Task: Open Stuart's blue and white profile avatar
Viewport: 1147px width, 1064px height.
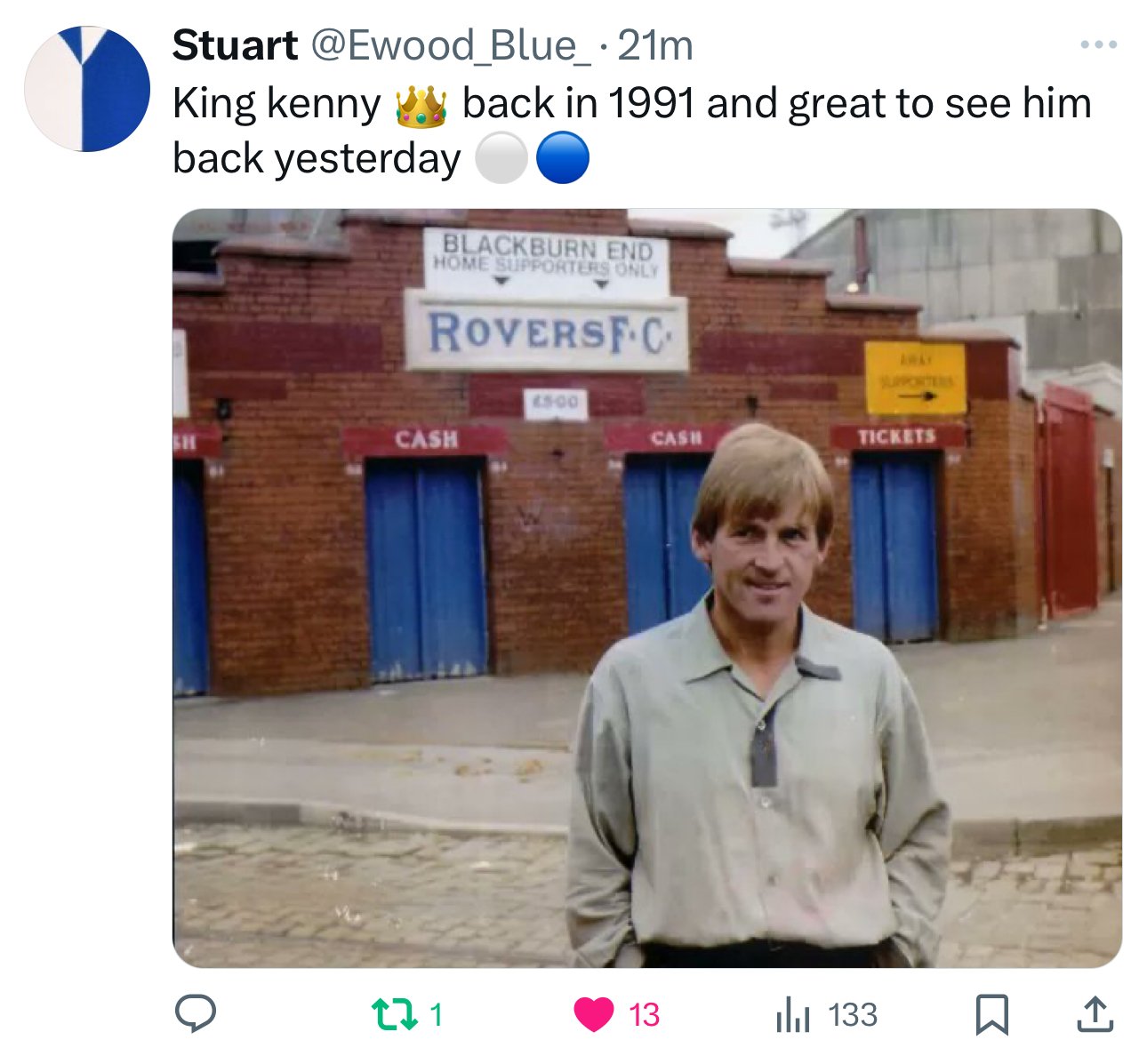Action: (x=87, y=88)
